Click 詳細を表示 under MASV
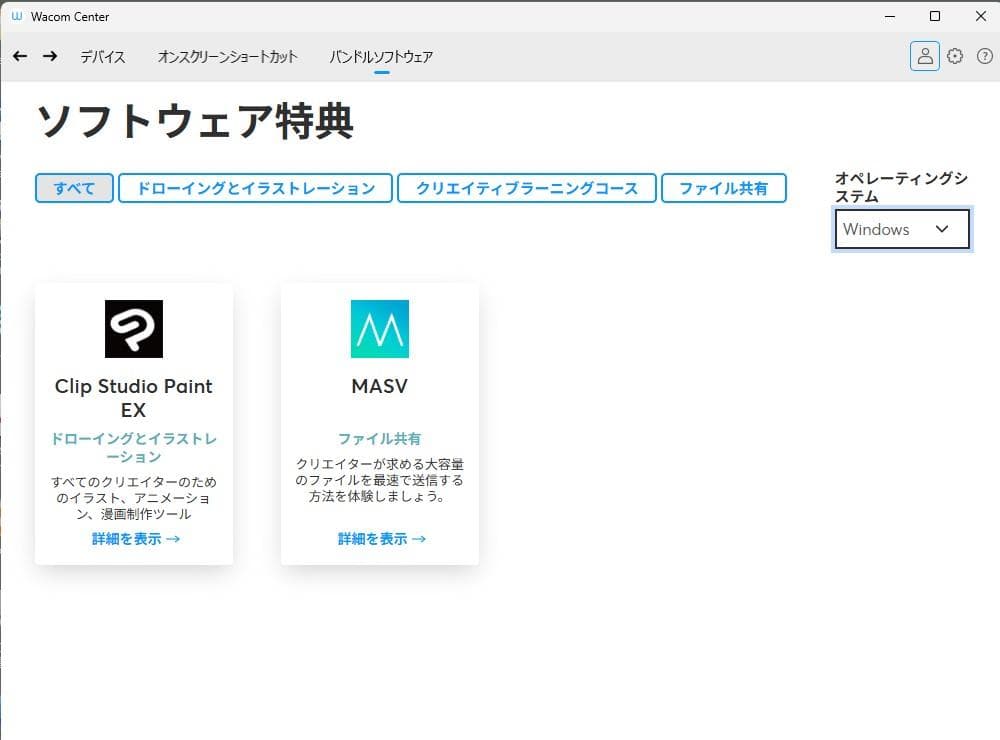 coord(379,538)
